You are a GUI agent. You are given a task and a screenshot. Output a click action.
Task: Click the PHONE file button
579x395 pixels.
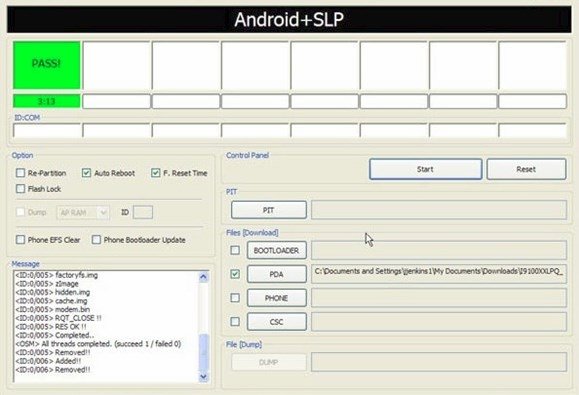point(277,298)
